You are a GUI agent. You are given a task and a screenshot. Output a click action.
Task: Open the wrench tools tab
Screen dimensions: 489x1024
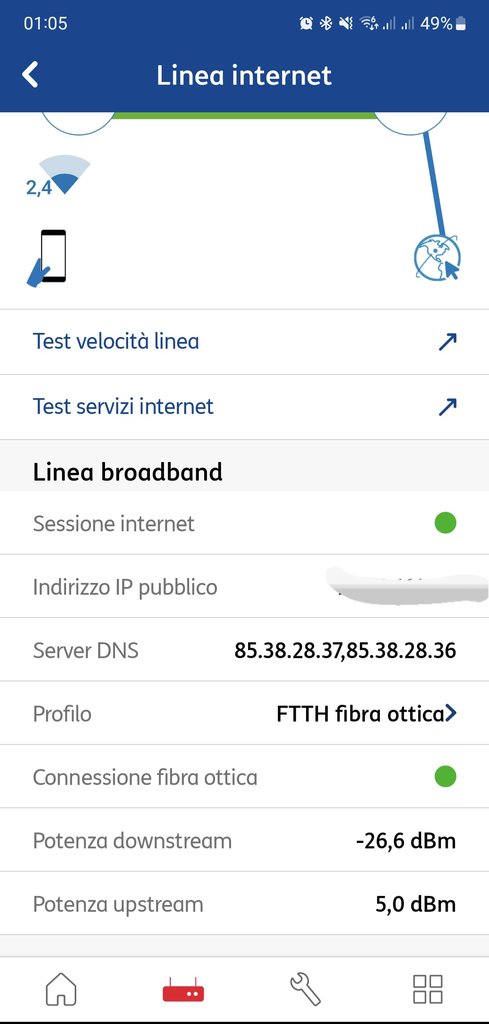(x=305, y=989)
